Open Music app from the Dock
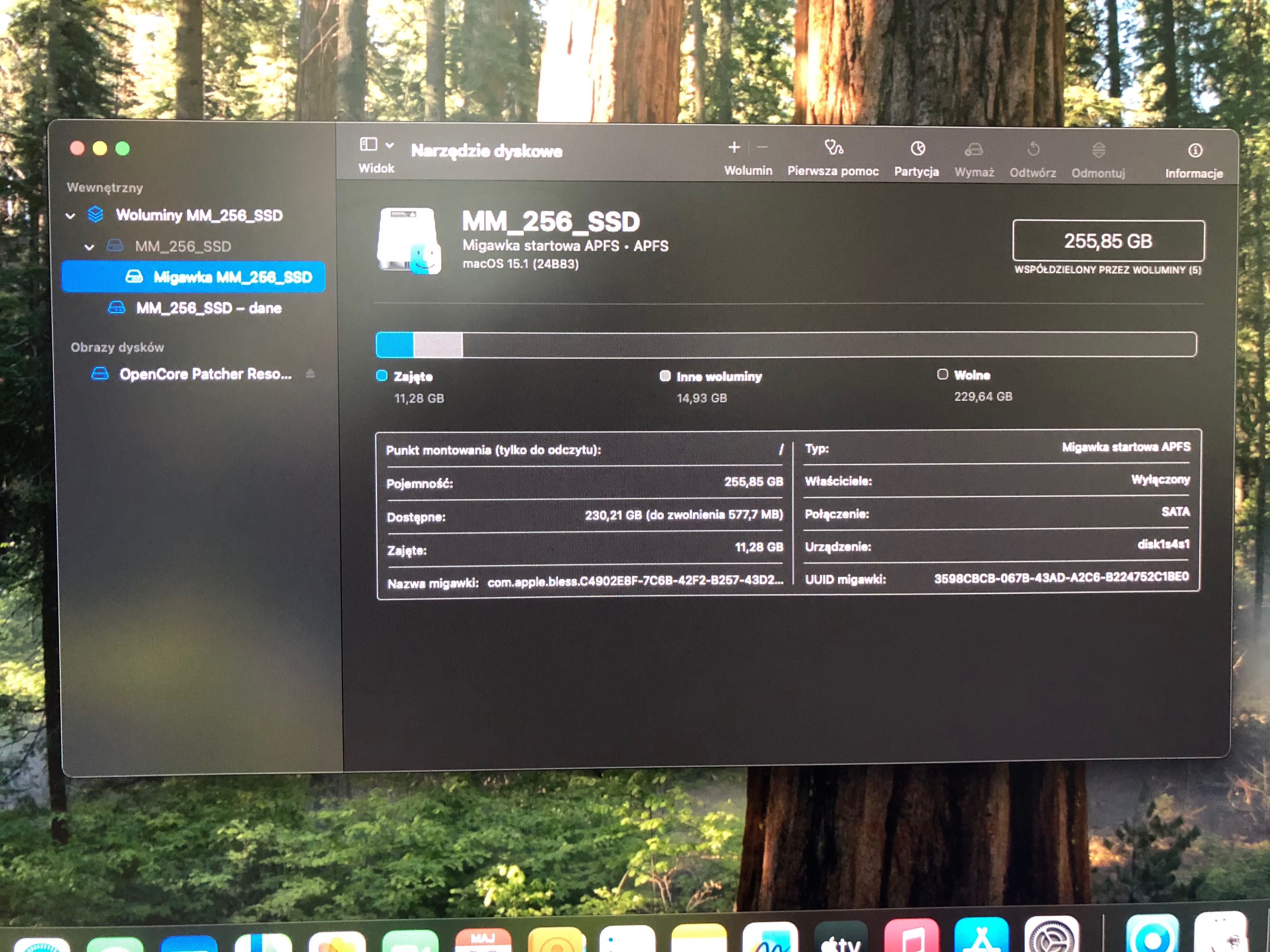 [x=912, y=935]
